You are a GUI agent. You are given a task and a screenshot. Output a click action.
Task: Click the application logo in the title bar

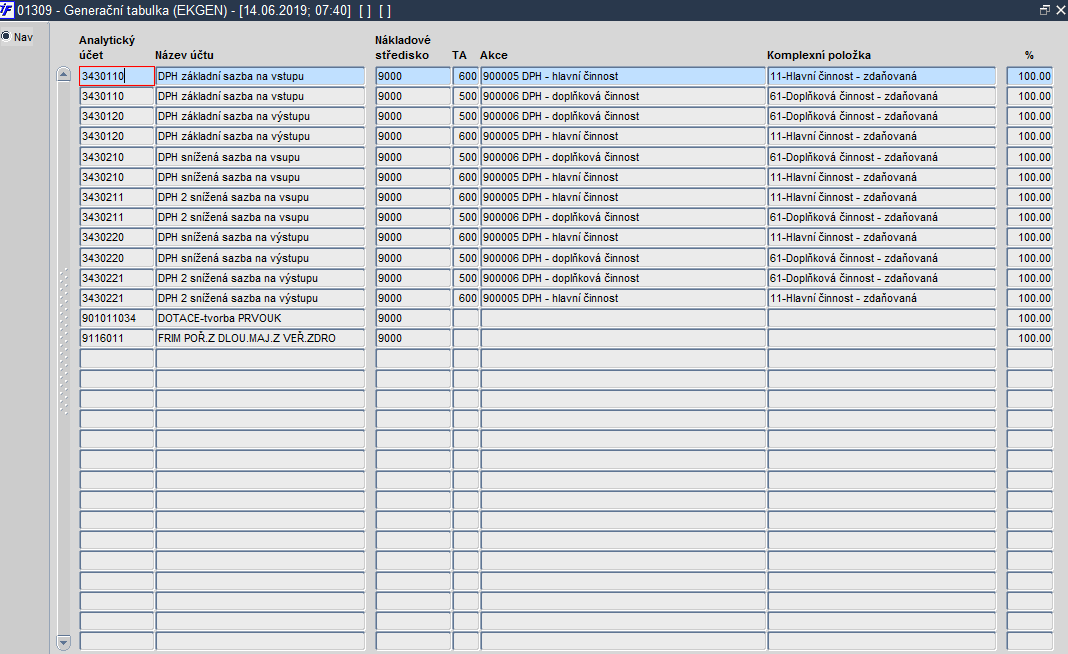7,10
